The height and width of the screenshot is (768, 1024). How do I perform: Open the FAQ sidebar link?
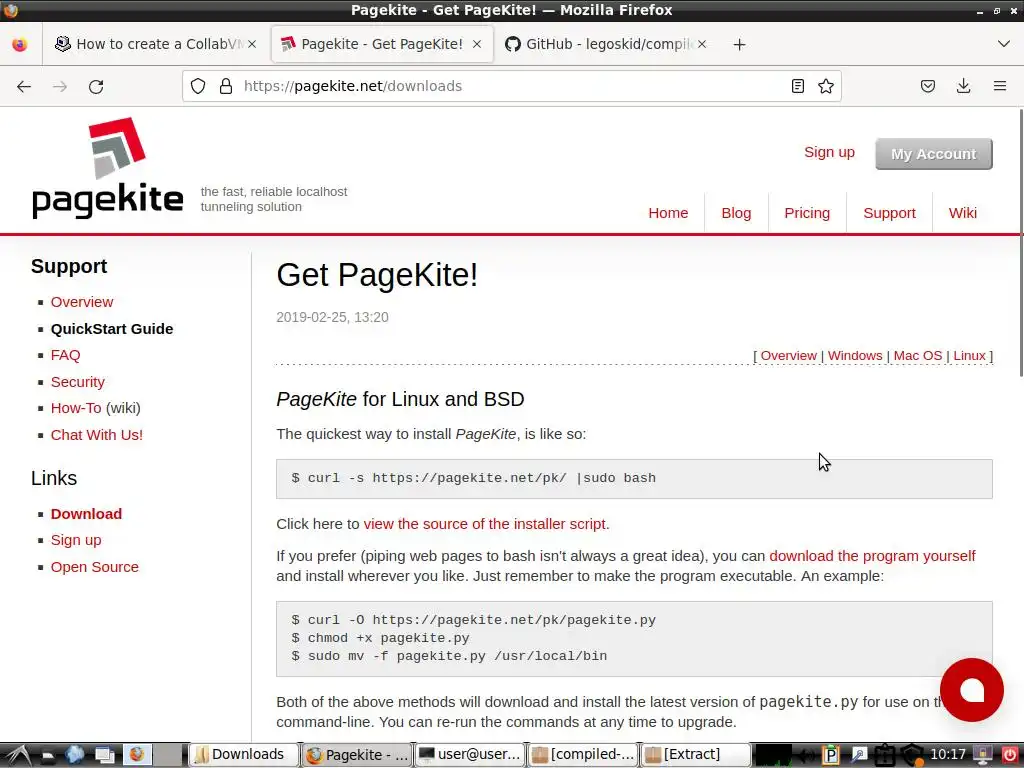click(65, 355)
